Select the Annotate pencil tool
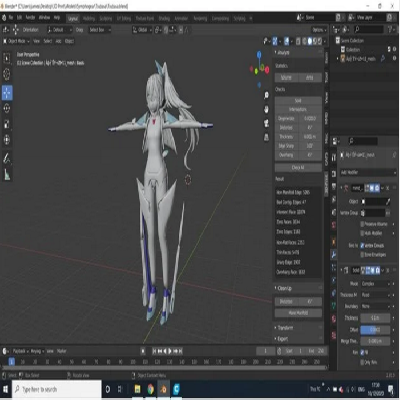Viewport: 400px width, 400px height. tap(7, 158)
